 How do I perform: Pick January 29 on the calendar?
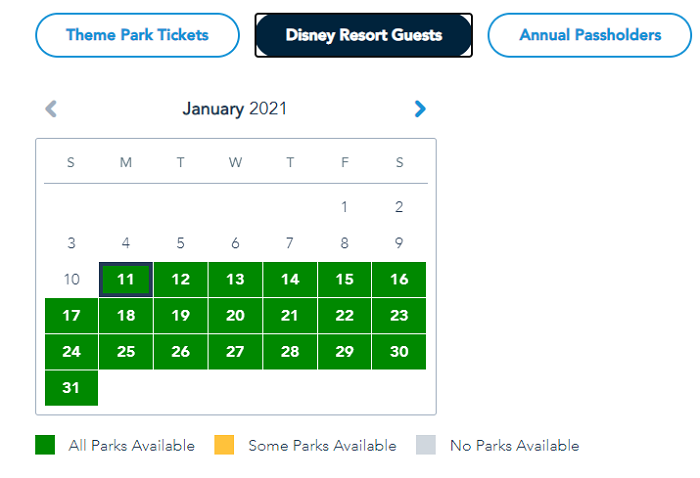(x=344, y=352)
